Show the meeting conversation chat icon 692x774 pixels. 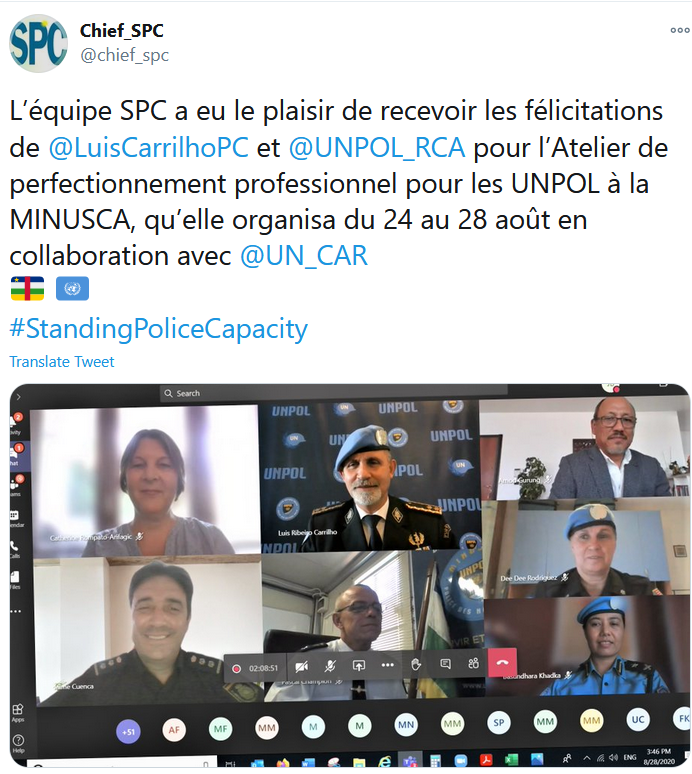click(x=445, y=664)
